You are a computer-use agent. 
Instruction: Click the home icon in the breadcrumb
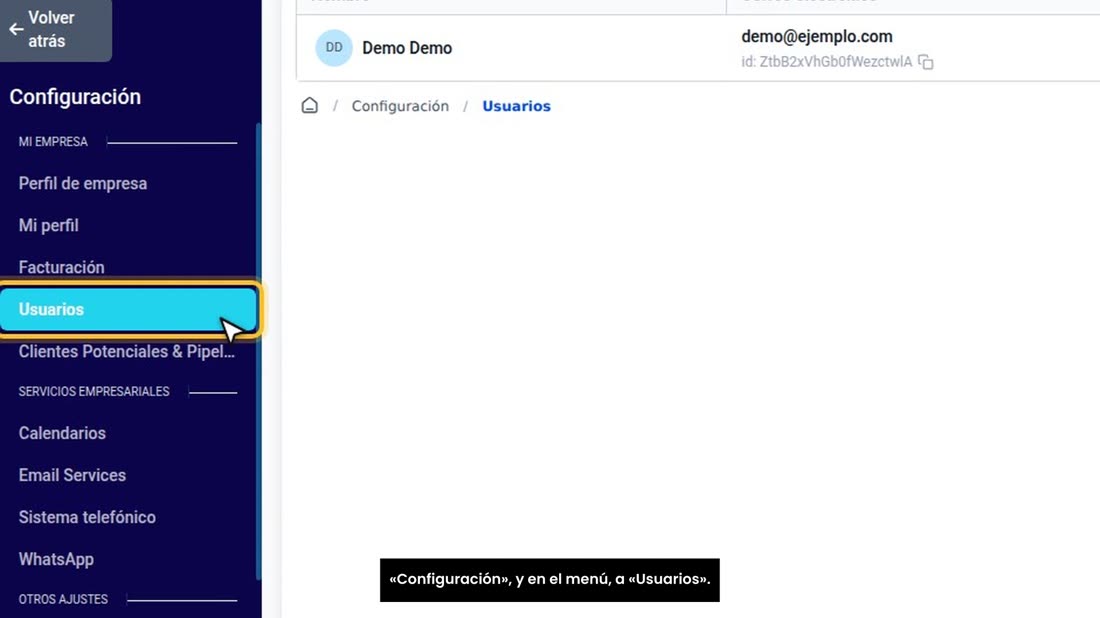pos(309,106)
